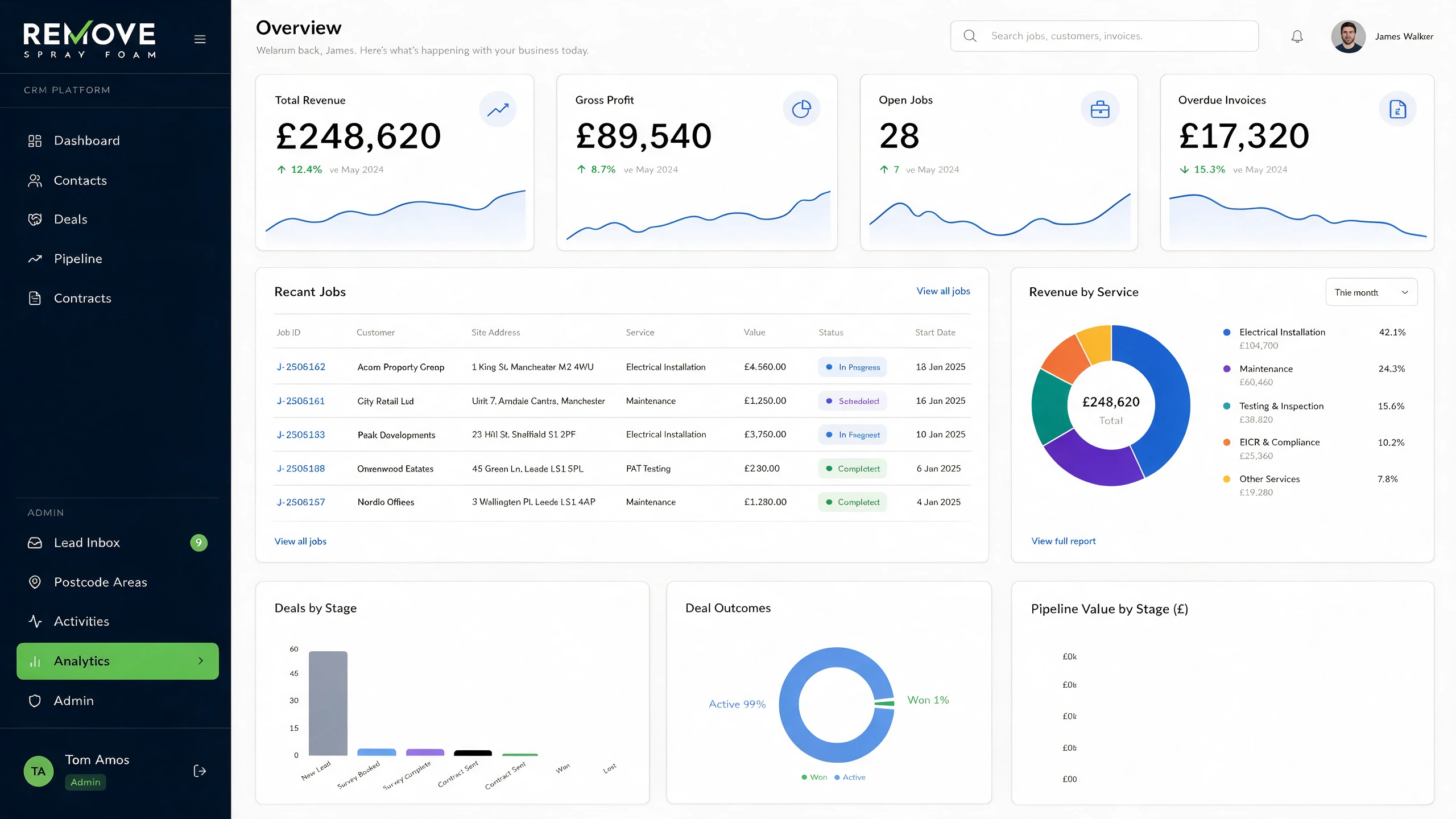Expand the Analytics chevron arrow
The image size is (1456, 819).
(x=201, y=661)
